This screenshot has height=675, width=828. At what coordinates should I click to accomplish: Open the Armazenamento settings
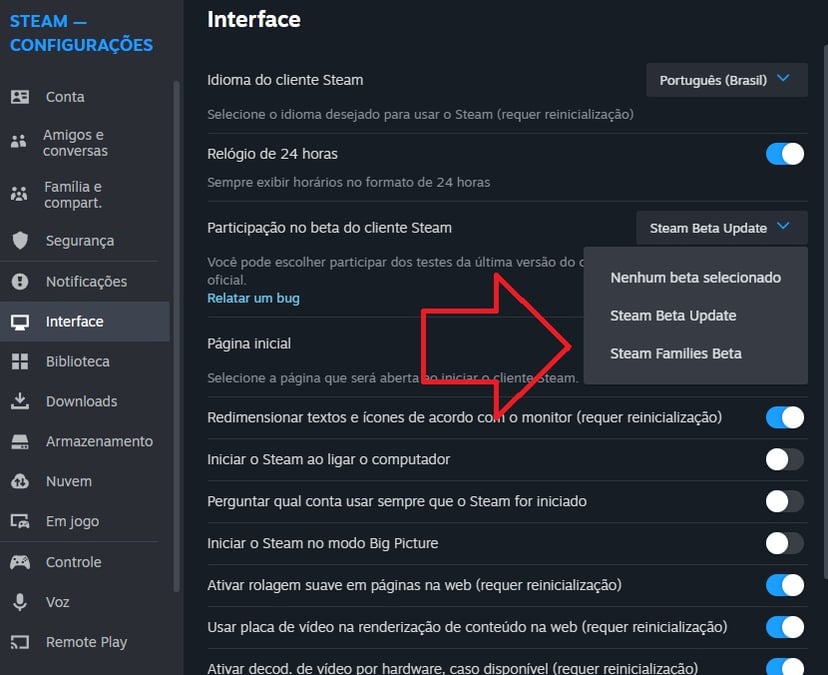(x=84, y=442)
